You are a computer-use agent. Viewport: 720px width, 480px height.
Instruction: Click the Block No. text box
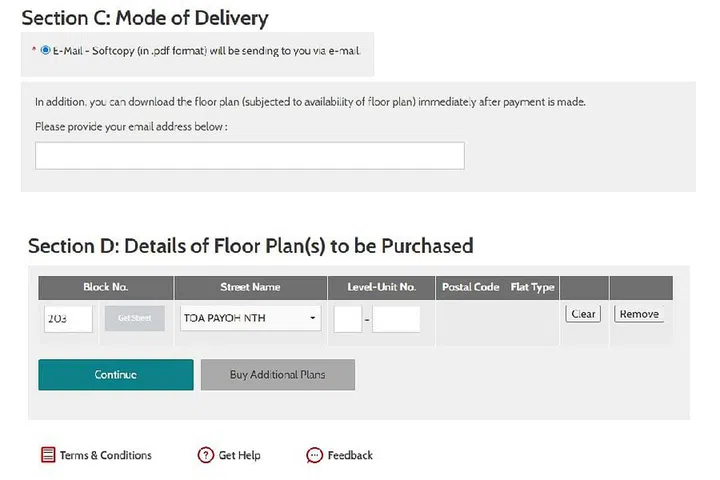69,318
